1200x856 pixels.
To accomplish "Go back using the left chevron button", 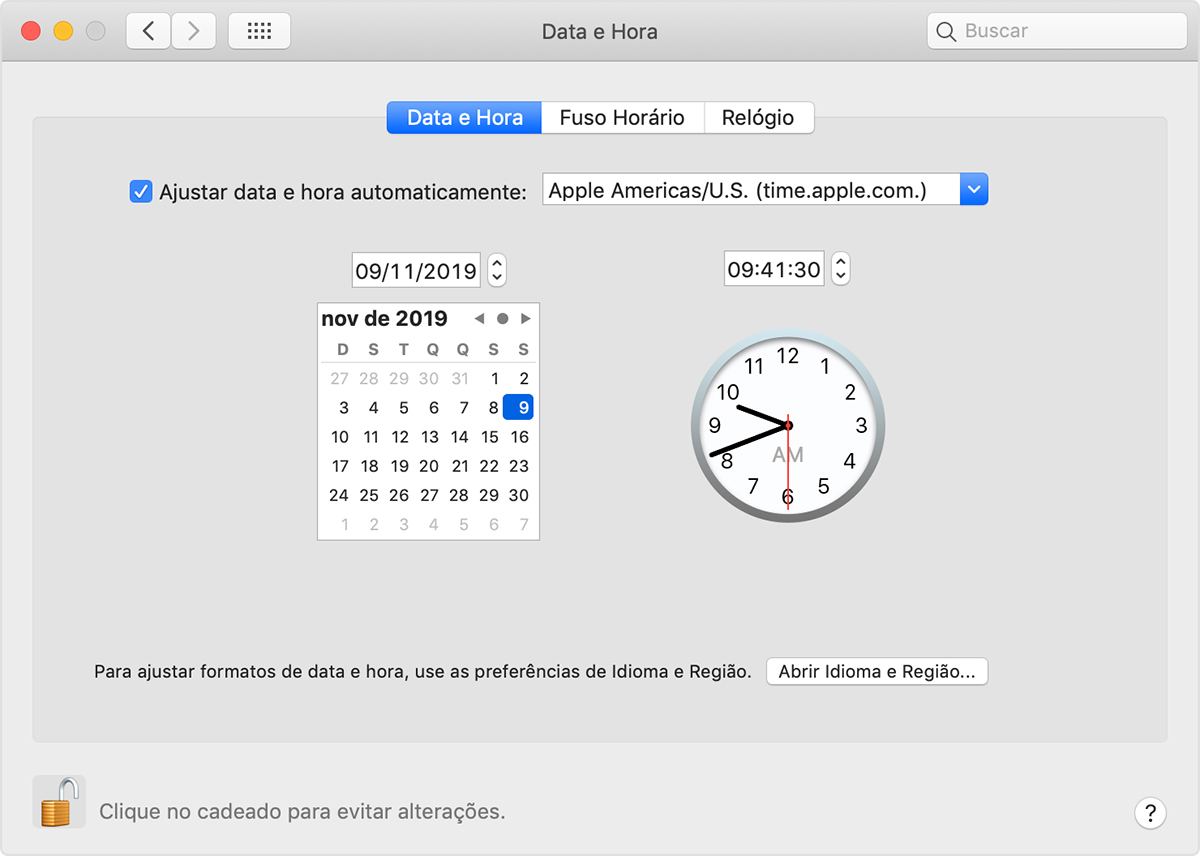I will (149, 31).
